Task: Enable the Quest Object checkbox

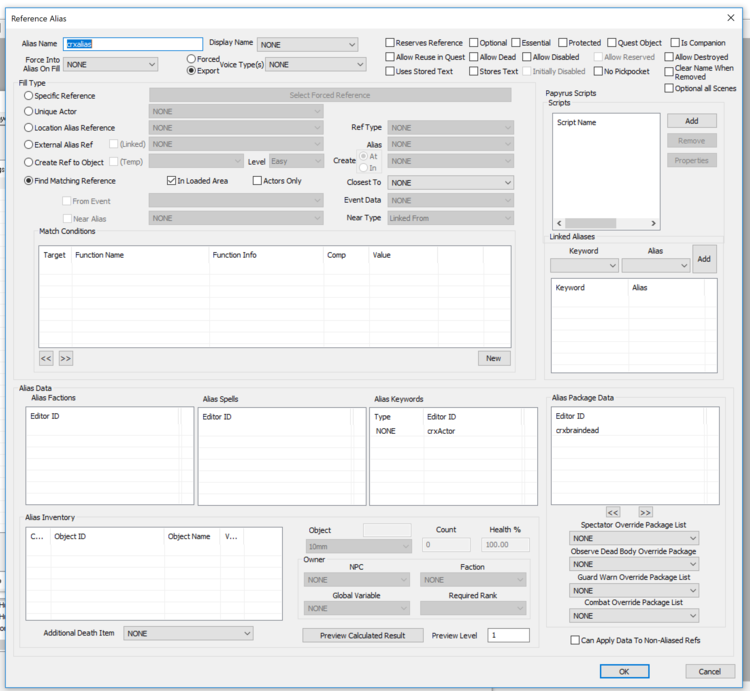Action: tap(612, 43)
